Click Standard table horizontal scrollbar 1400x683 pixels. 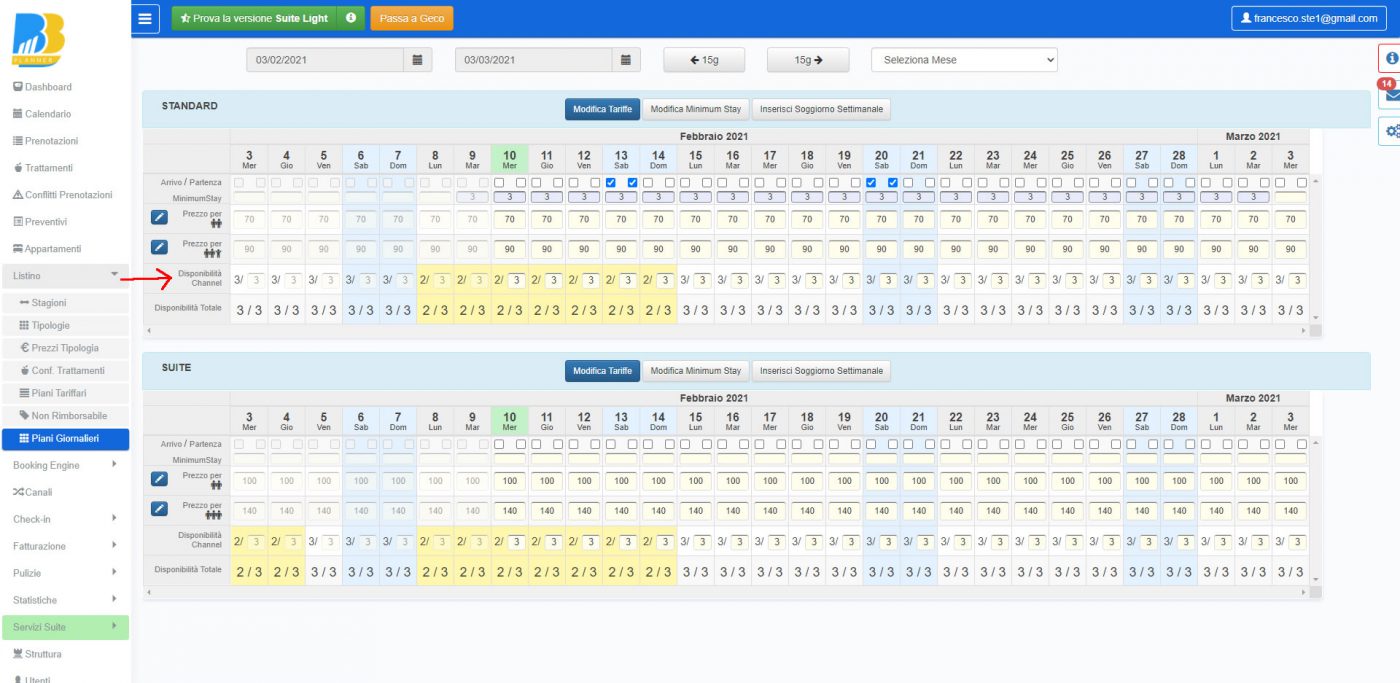726,330
